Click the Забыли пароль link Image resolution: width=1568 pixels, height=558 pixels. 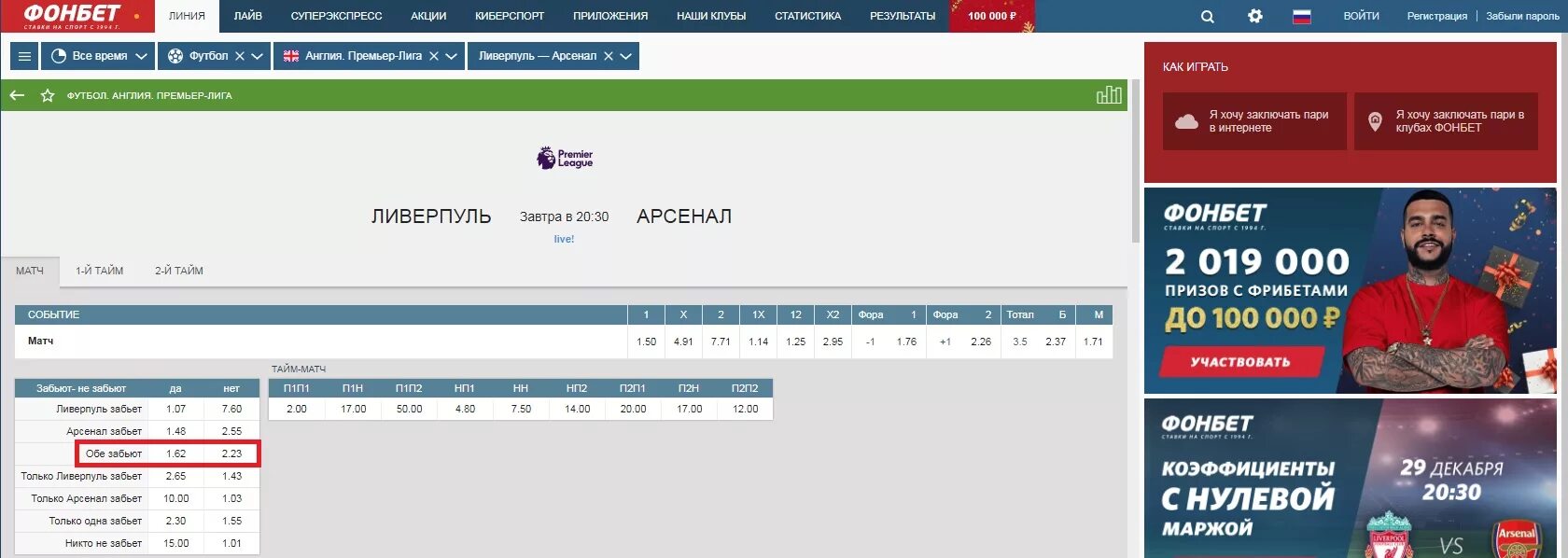point(1522,16)
